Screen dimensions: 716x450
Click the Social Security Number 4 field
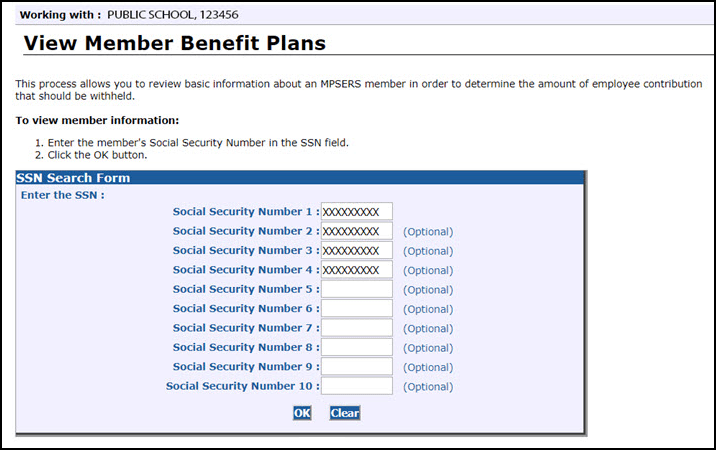click(x=357, y=270)
